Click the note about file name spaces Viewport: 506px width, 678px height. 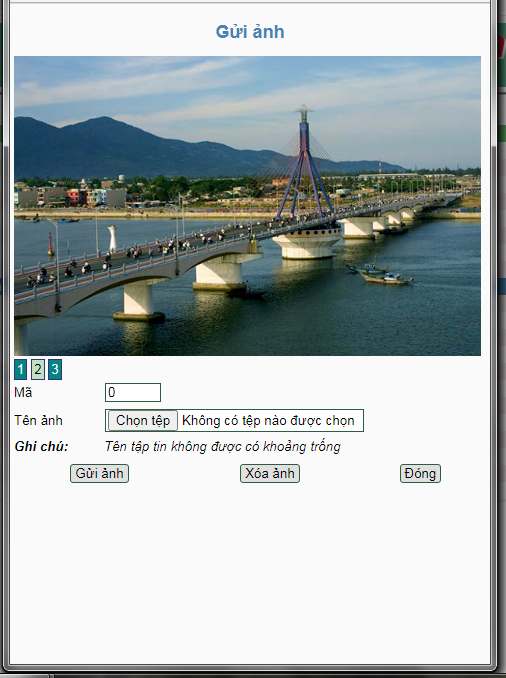click(223, 446)
